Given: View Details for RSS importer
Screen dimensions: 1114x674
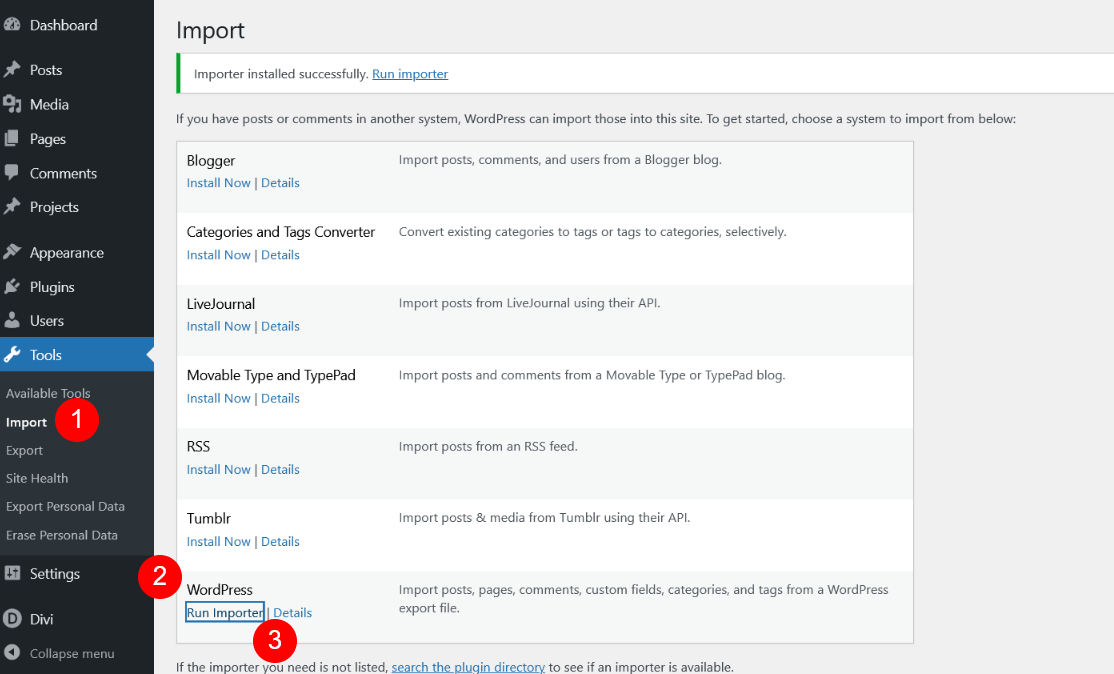Looking at the screenshot, I should tap(280, 469).
